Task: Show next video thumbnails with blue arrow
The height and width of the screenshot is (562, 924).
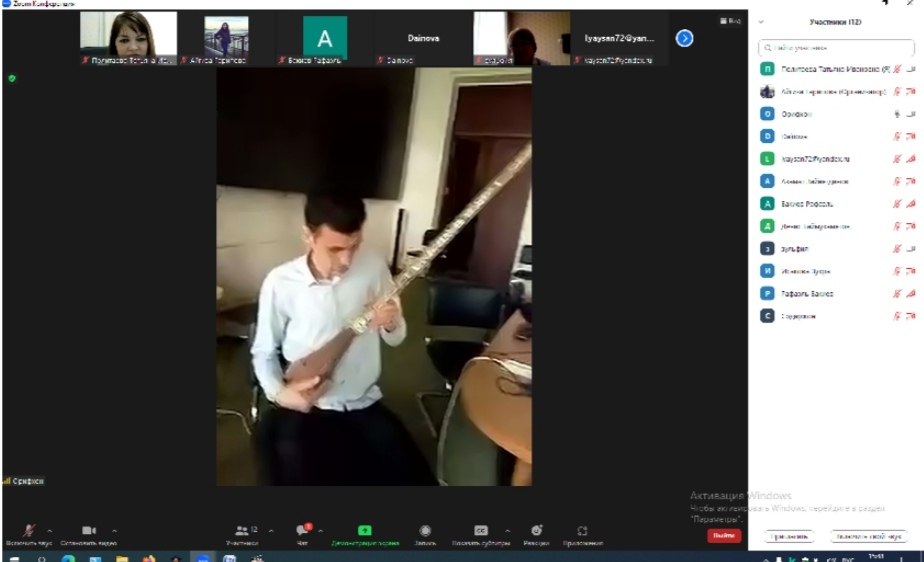Action: pos(684,38)
